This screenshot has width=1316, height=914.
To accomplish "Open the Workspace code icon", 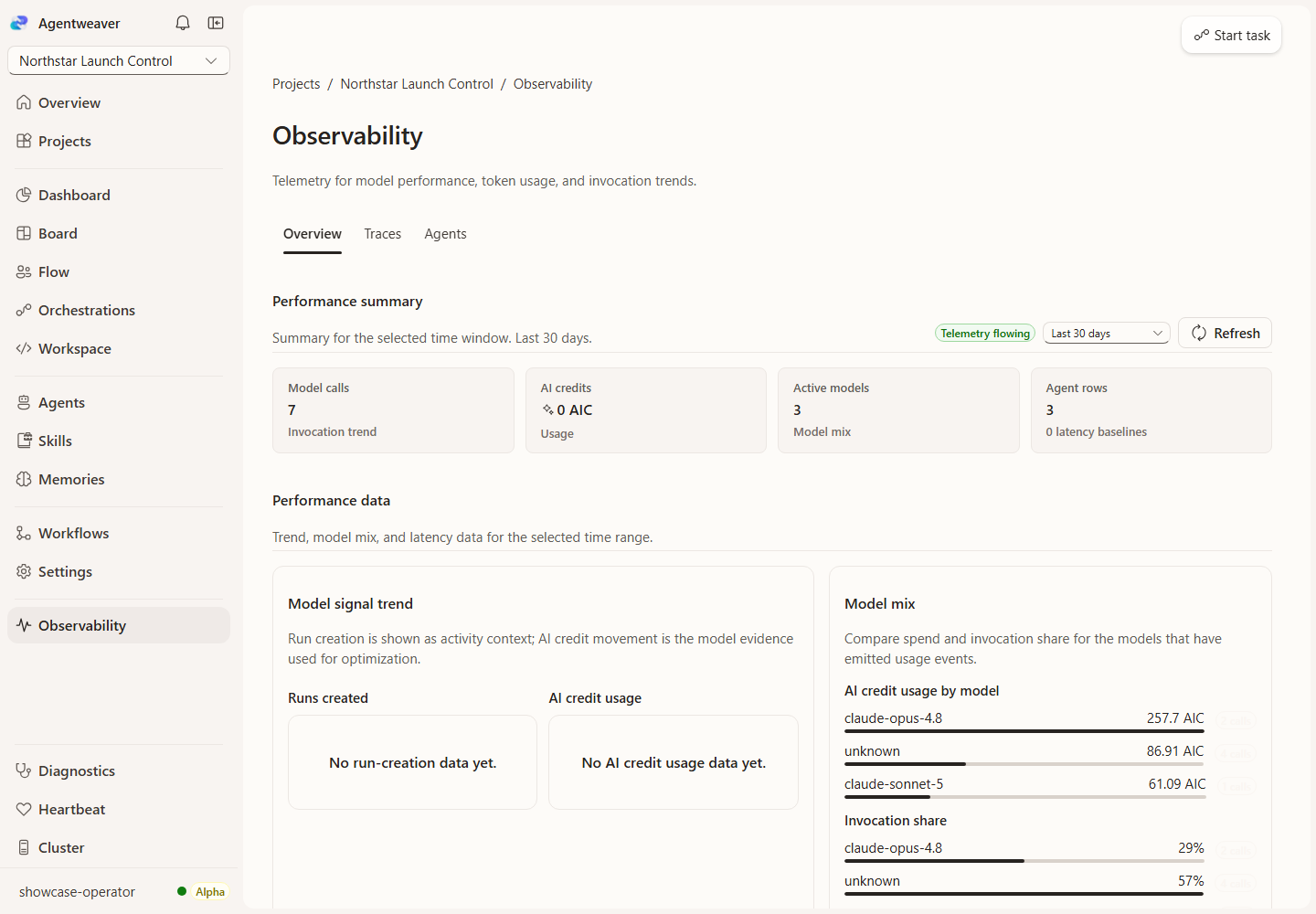I will 24,348.
